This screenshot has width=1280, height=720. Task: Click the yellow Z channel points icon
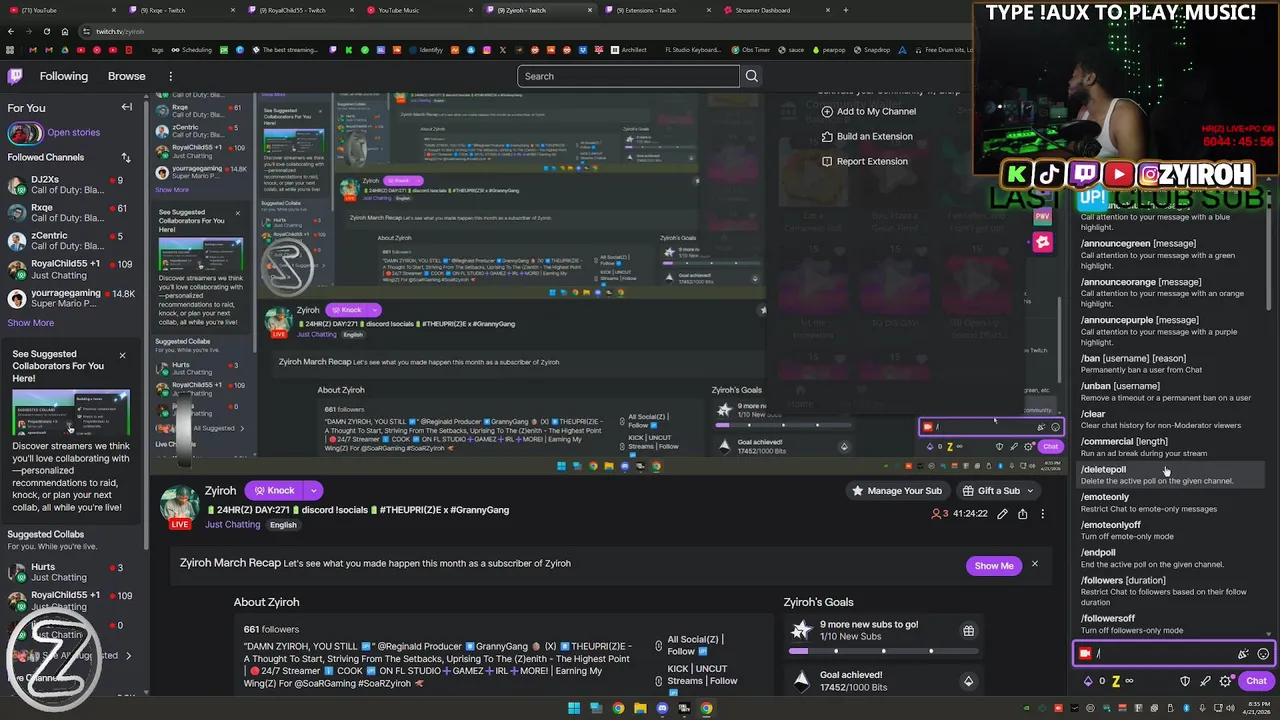pos(1115,681)
